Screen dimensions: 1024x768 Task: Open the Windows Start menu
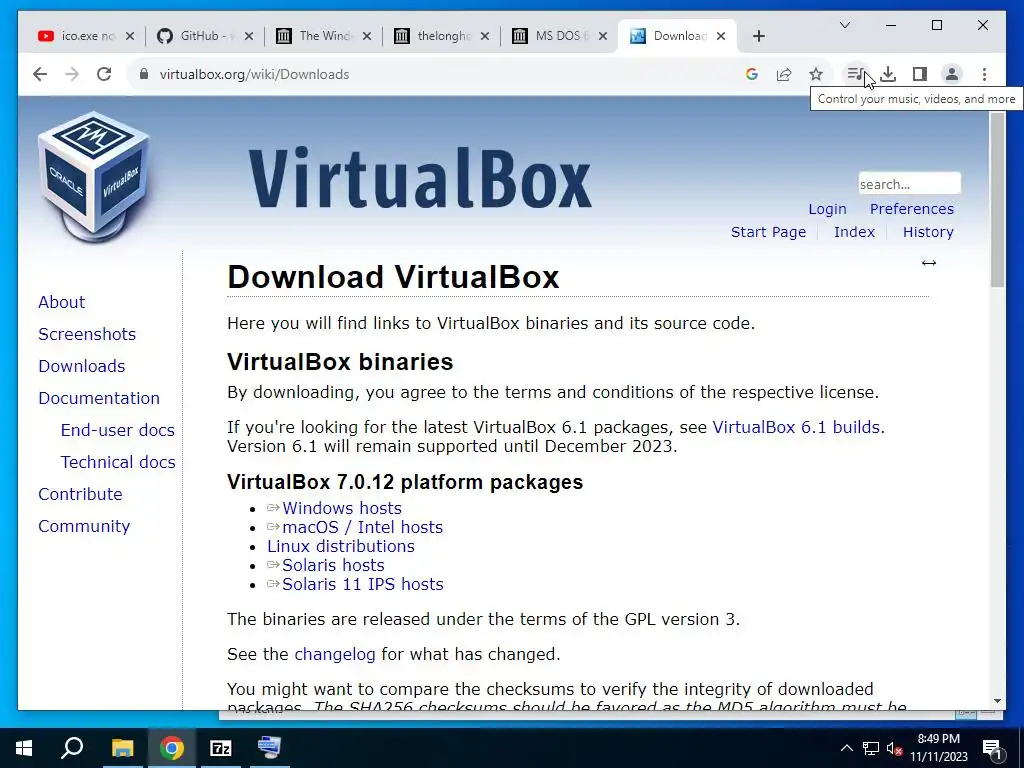[x=24, y=748]
